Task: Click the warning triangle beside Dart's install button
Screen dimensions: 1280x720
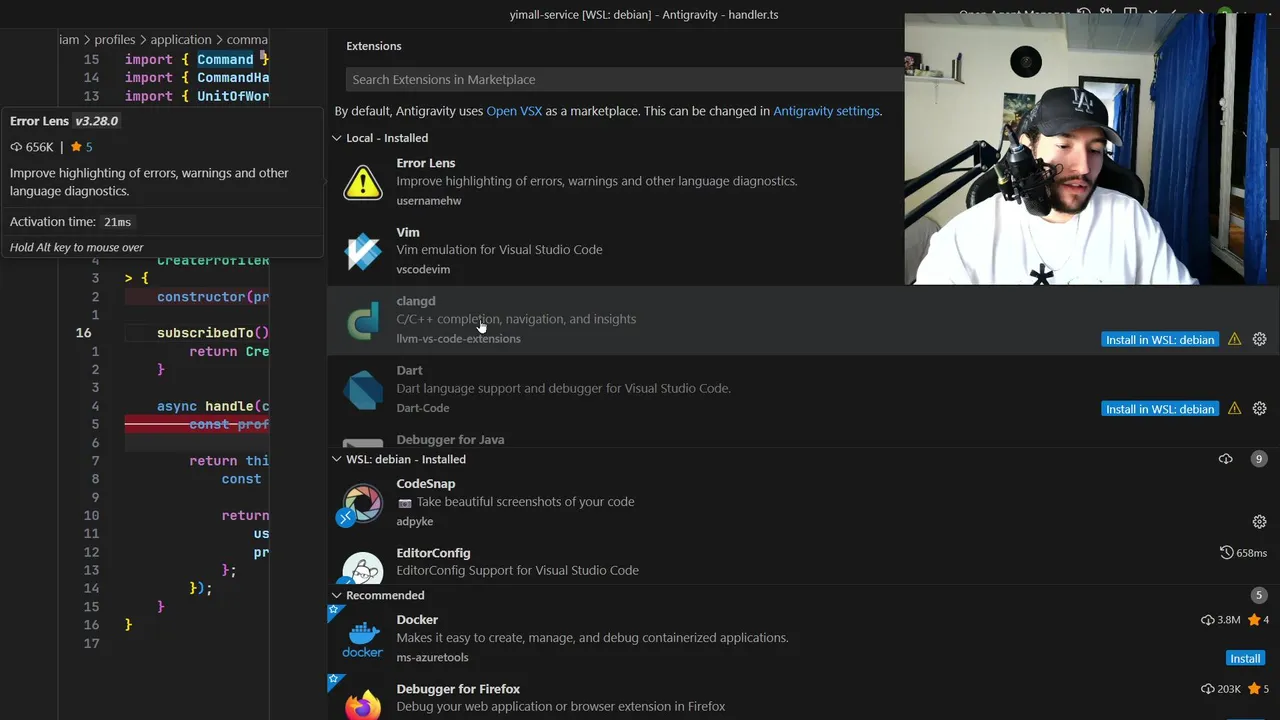Action: click(1234, 408)
